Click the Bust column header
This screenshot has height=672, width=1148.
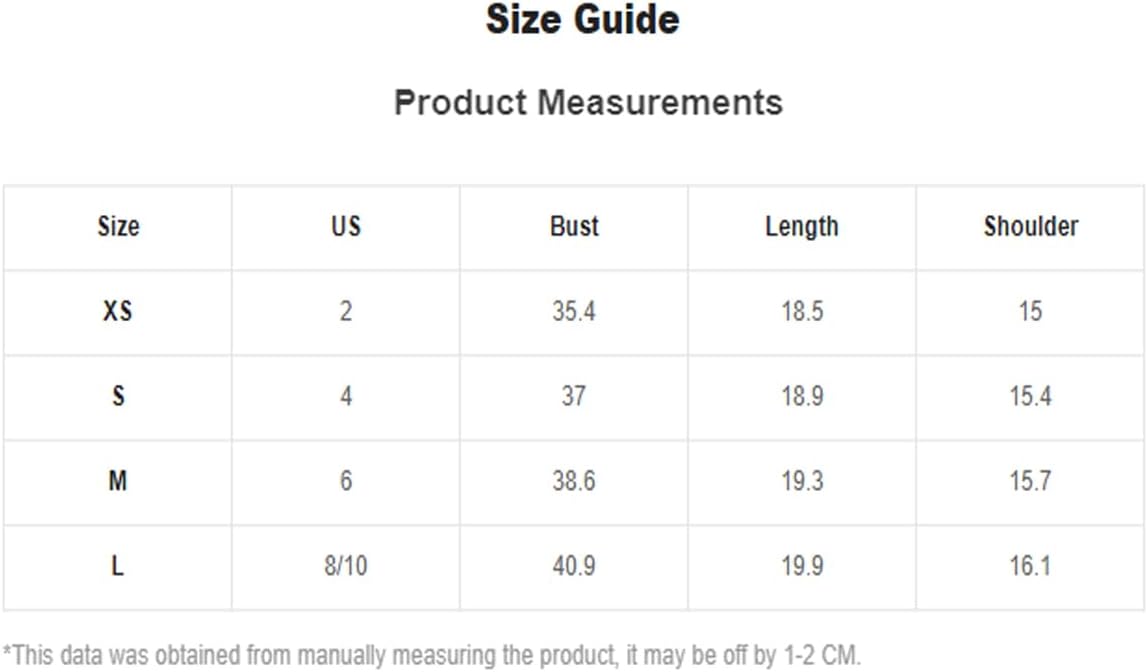pyautogui.click(x=574, y=226)
